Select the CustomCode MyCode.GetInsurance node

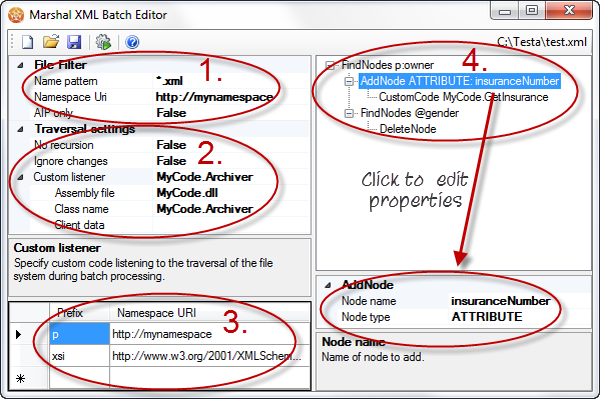(463, 97)
